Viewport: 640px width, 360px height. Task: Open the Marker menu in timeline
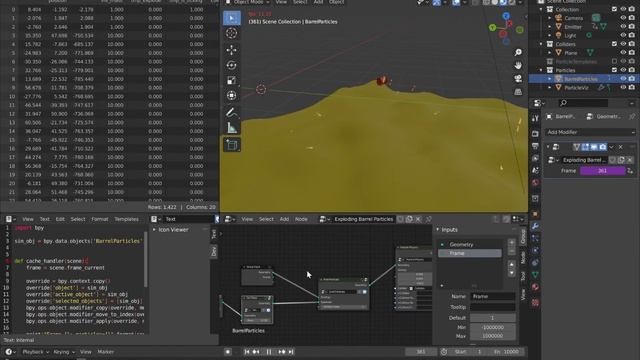tap(105, 352)
